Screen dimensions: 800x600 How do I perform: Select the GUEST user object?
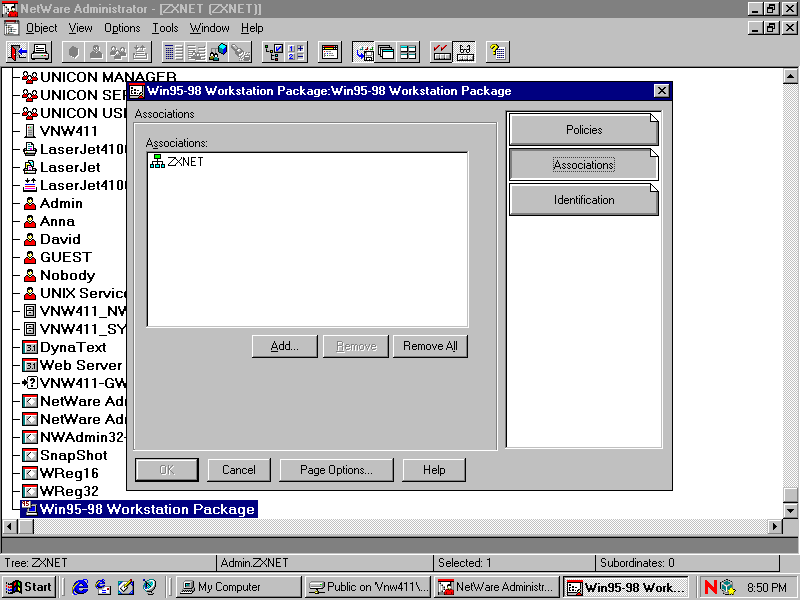58,257
